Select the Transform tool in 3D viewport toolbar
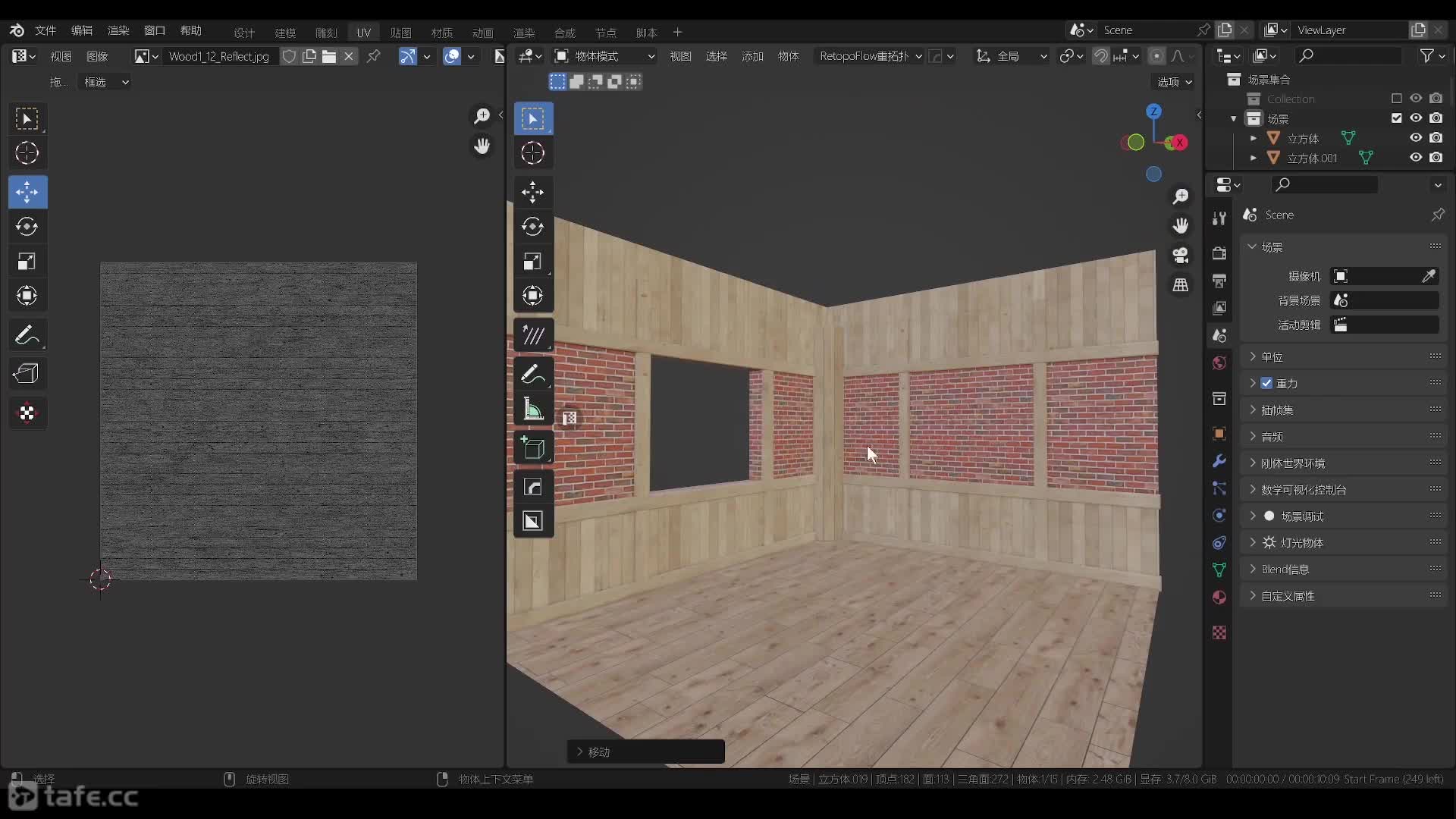The image size is (1456, 819). click(x=533, y=296)
